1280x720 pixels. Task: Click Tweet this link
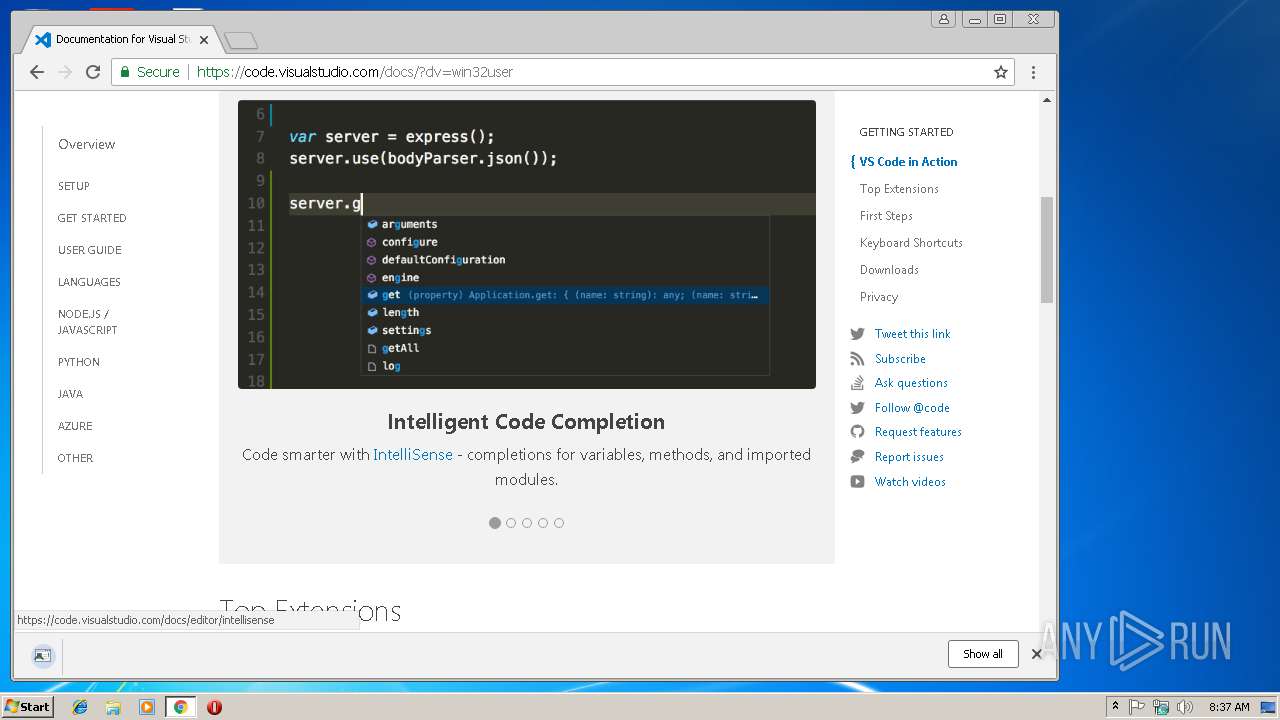[912, 334]
